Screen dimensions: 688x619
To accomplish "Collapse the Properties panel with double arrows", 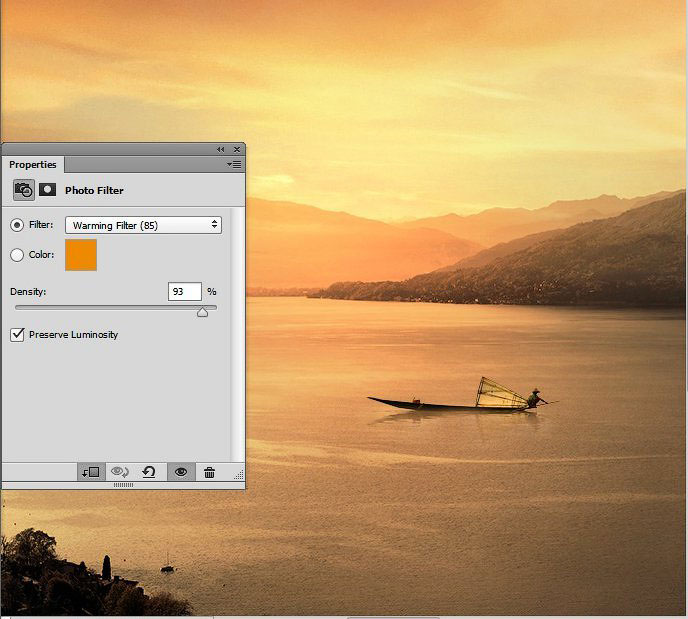I will pos(220,150).
